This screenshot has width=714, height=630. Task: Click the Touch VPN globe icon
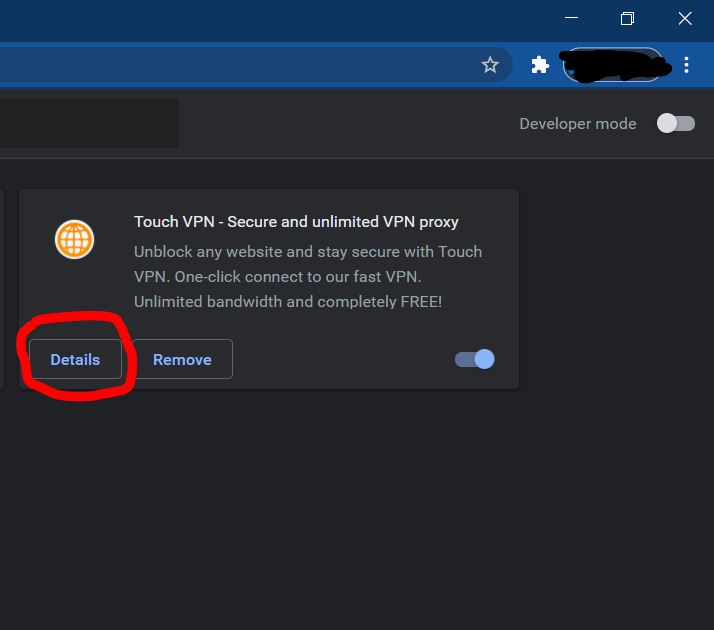(x=74, y=239)
